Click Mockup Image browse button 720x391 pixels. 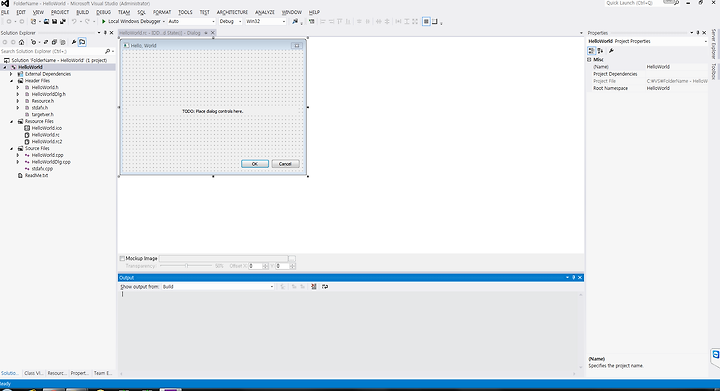click(x=292, y=258)
